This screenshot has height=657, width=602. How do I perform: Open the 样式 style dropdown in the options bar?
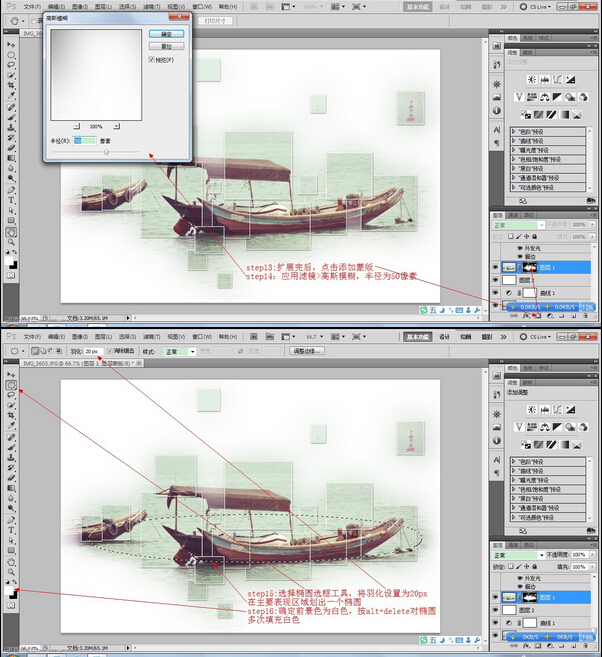[180, 352]
